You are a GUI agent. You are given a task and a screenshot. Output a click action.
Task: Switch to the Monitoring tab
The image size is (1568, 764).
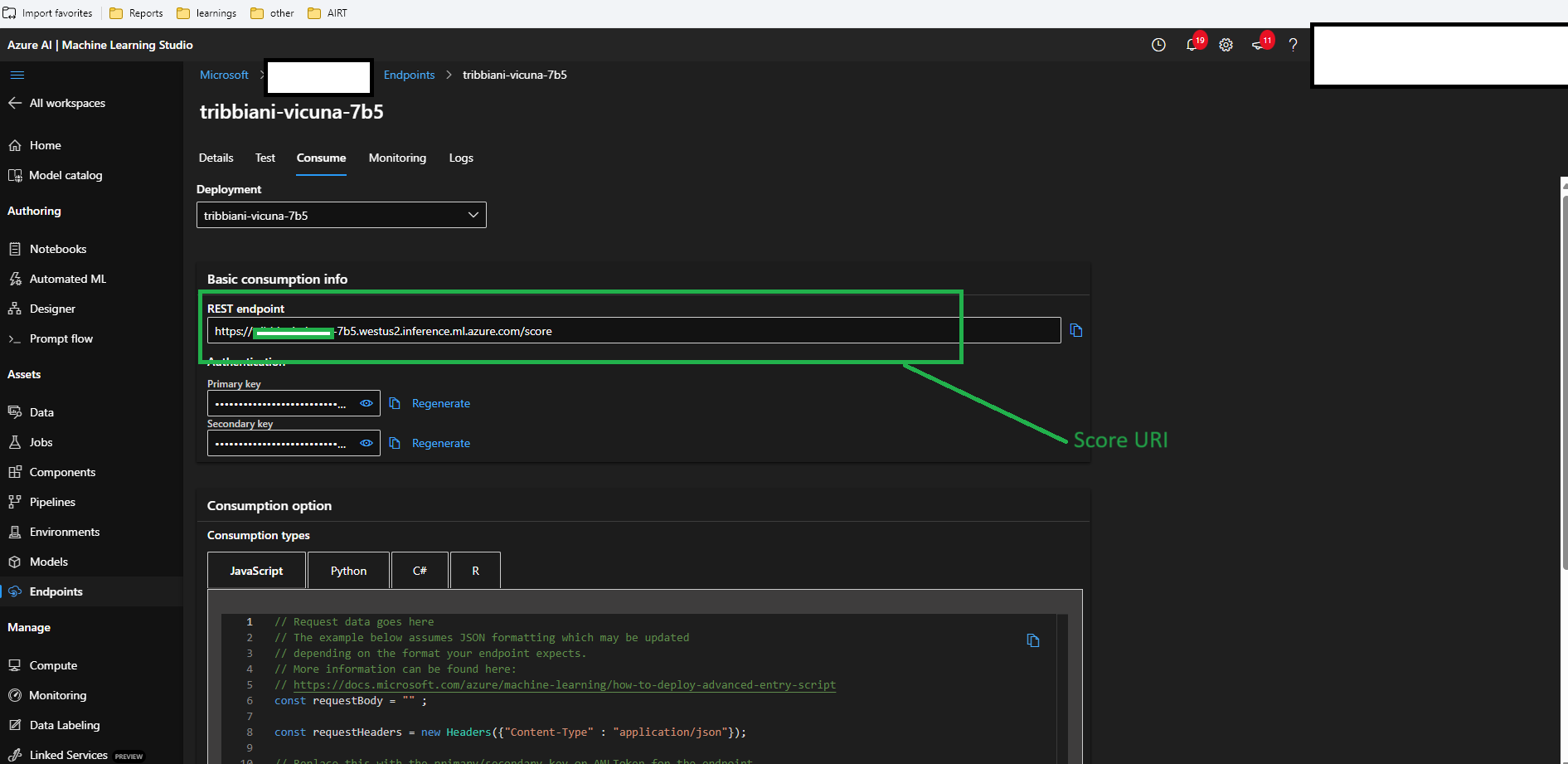[x=397, y=158]
